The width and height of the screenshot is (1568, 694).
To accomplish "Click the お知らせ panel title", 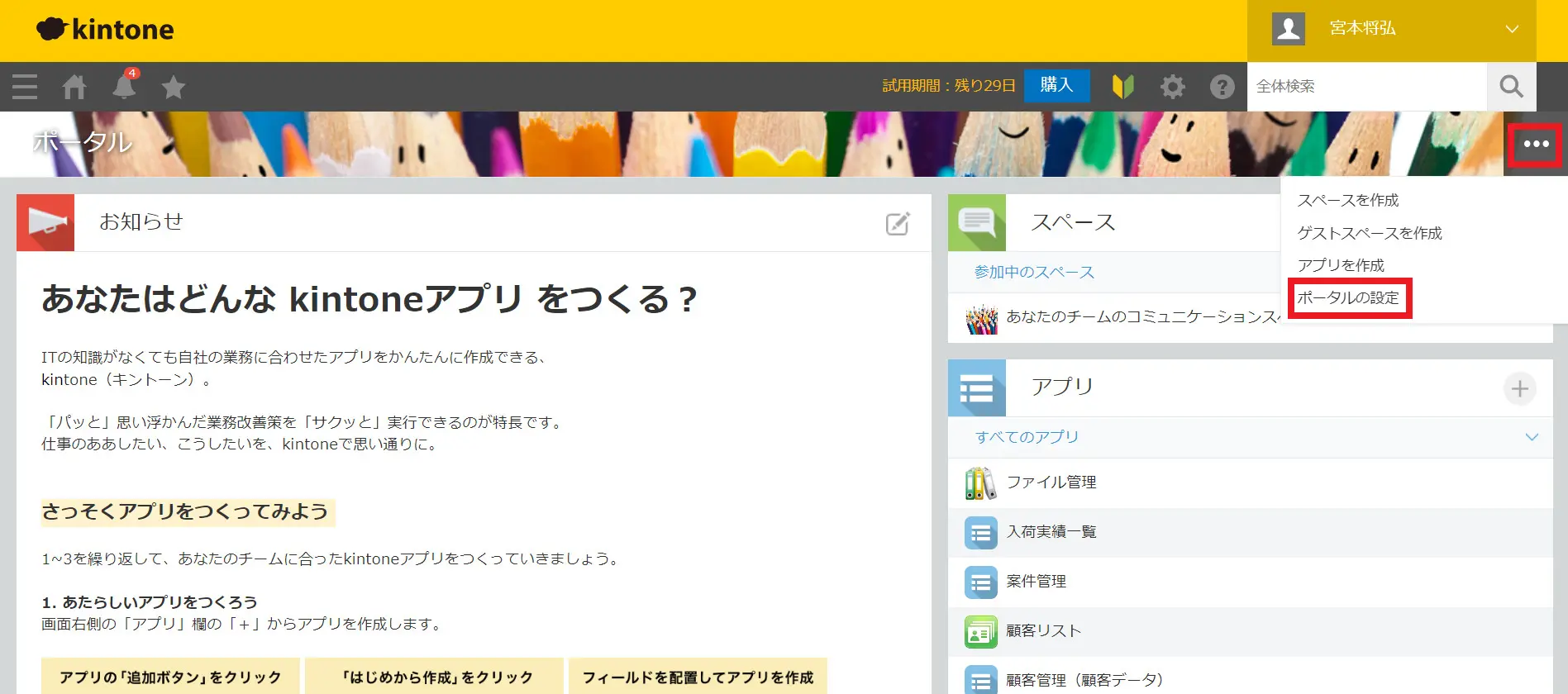I will (141, 221).
